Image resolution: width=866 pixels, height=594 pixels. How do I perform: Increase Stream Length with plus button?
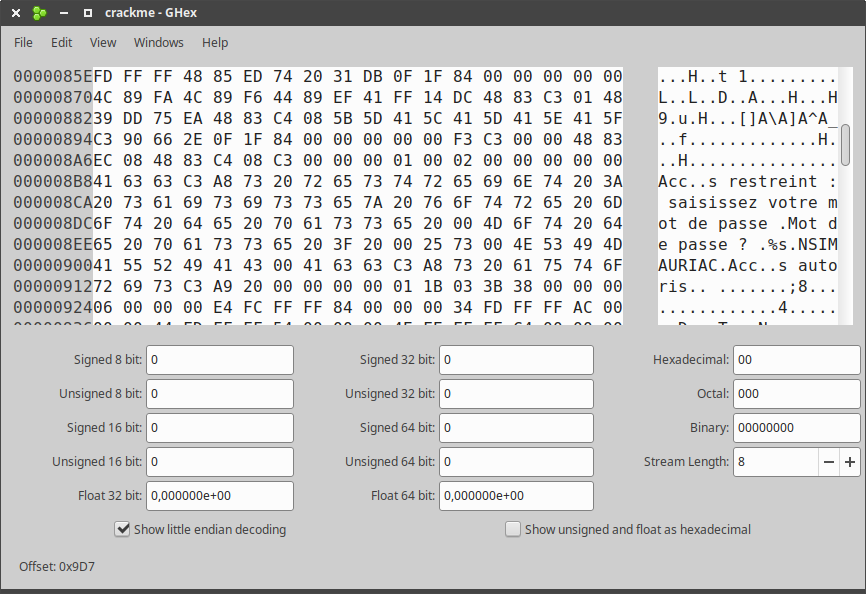pos(850,462)
